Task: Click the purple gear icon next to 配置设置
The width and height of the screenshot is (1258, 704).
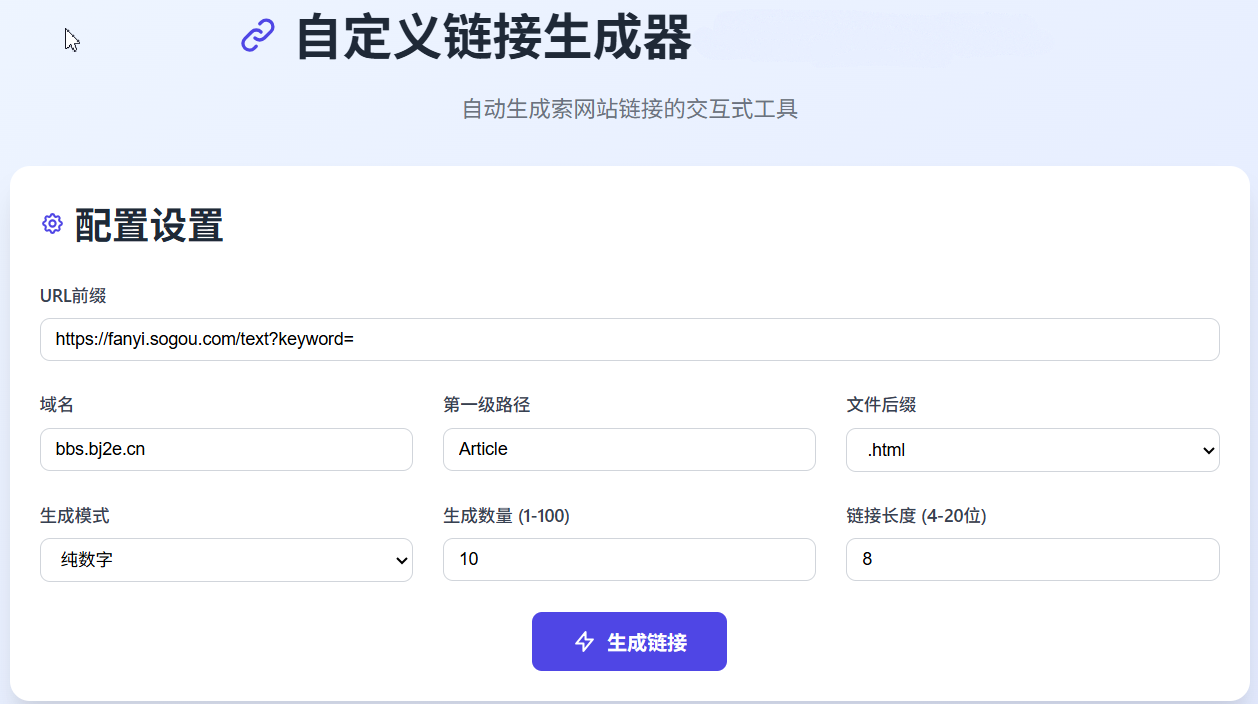Action: [51, 223]
